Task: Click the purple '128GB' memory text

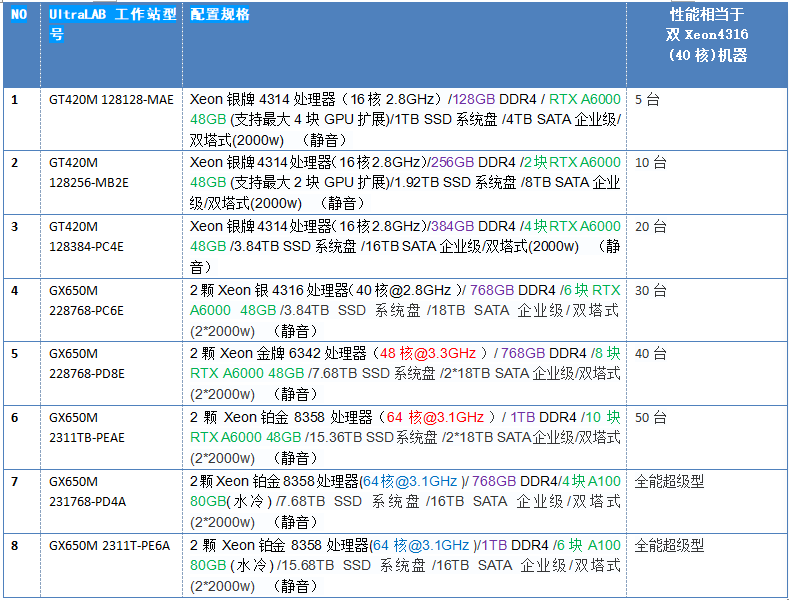Action: pyautogui.click(x=474, y=99)
